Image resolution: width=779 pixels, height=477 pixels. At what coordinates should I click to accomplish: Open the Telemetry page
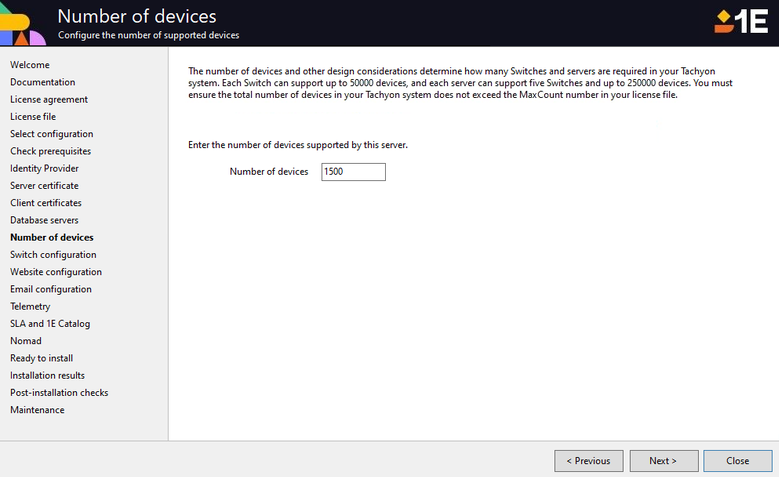30,306
